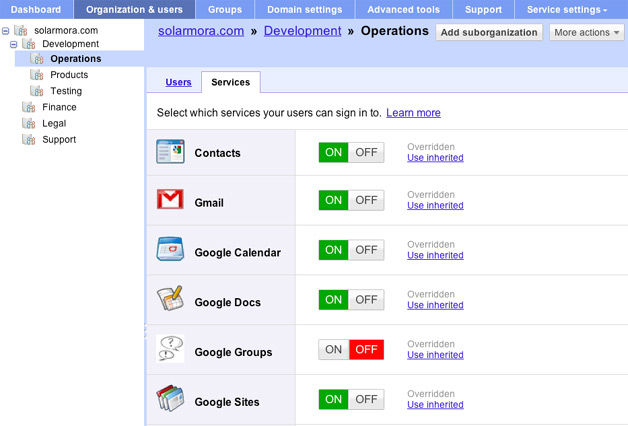628x426 pixels.
Task: Select Finance in the organization tree
Action: coord(59,107)
